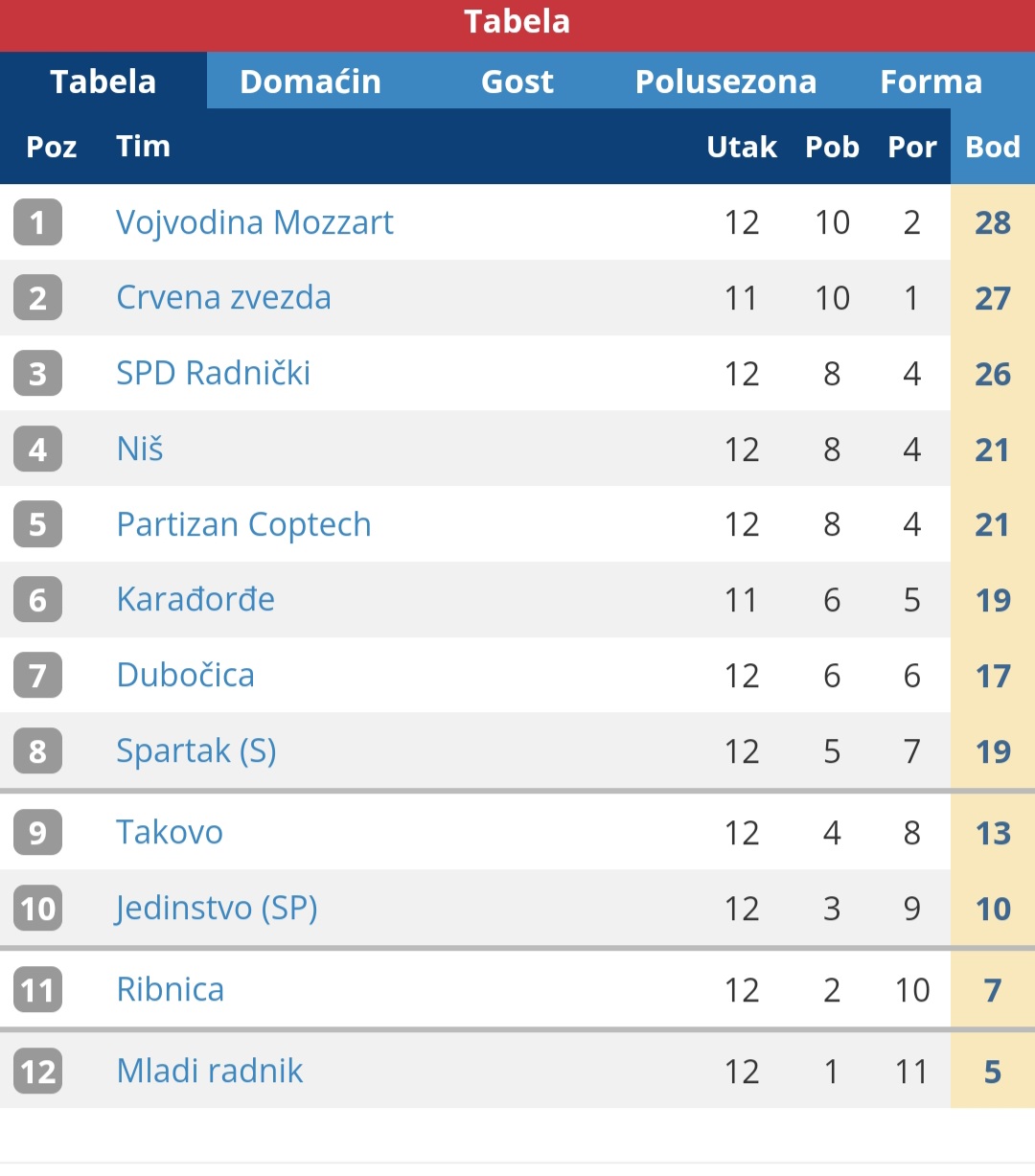Show the Forma tab
This screenshot has height=1176, width=1035.
click(x=931, y=81)
